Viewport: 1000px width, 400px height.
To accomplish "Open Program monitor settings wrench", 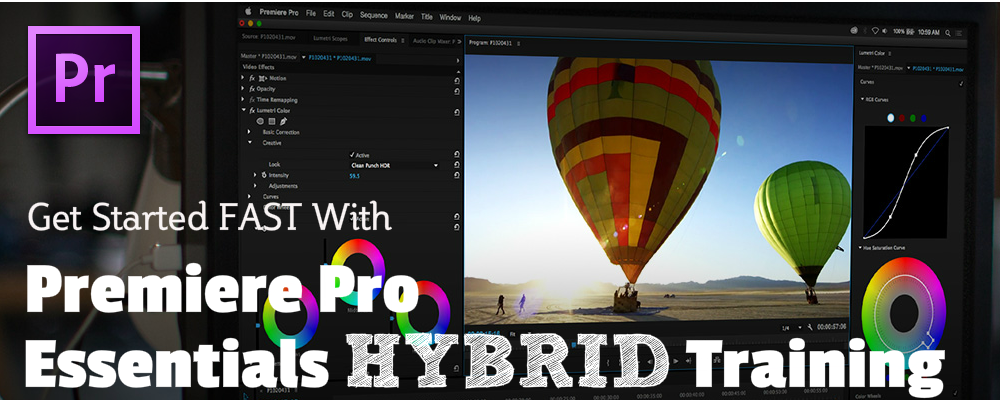I will pyautogui.click(x=810, y=327).
